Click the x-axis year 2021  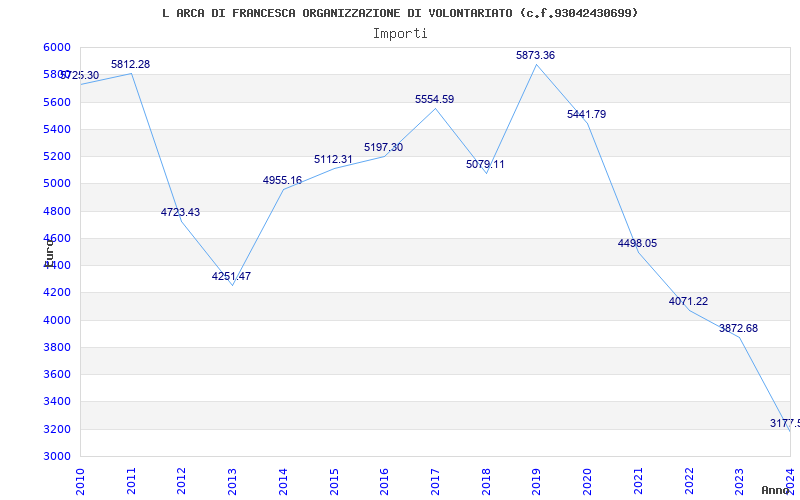(638, 481)
